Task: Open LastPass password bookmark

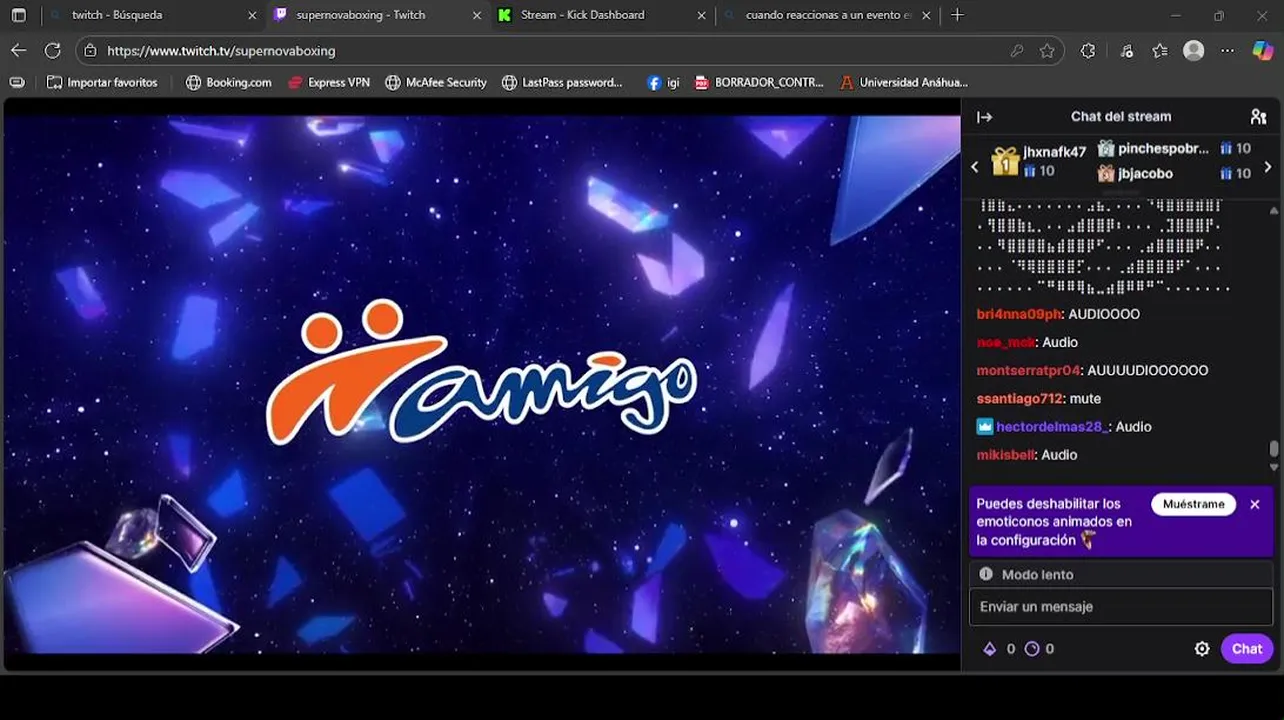Action: 562,82
